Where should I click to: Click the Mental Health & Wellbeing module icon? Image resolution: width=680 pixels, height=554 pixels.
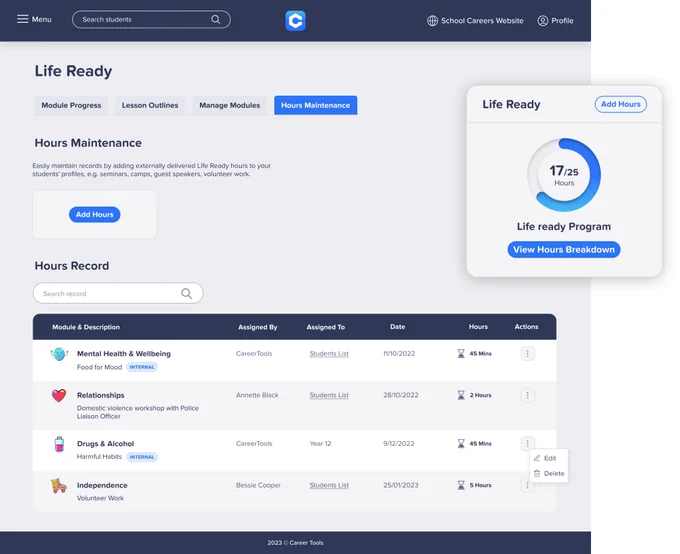point(59,354)
